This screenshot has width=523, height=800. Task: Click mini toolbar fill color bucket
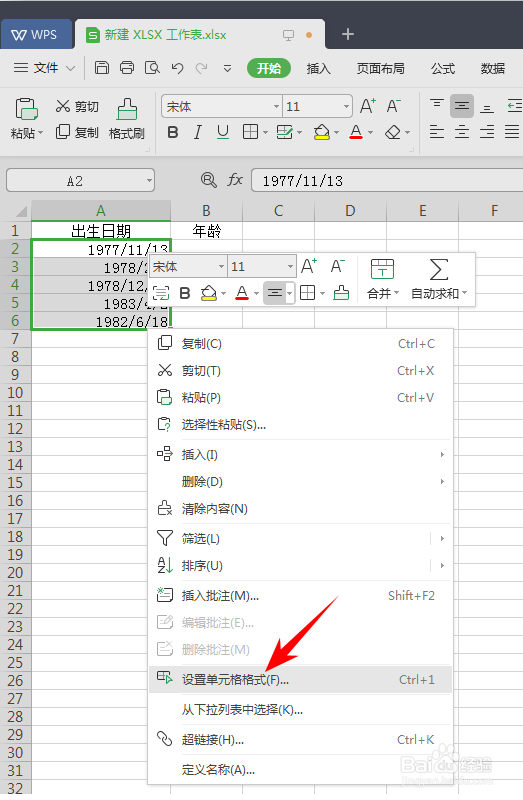(209, 293)
